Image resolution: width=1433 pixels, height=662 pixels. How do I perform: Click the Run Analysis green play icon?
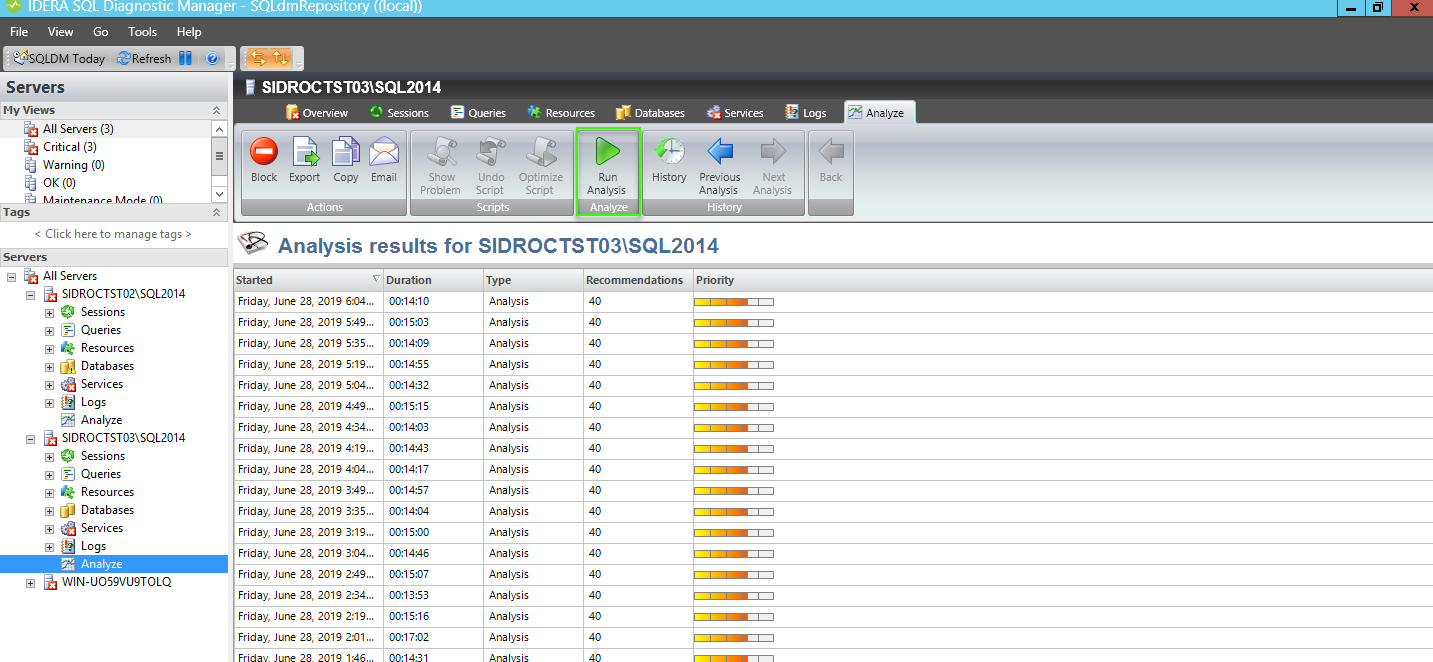(x=607, y=153)
